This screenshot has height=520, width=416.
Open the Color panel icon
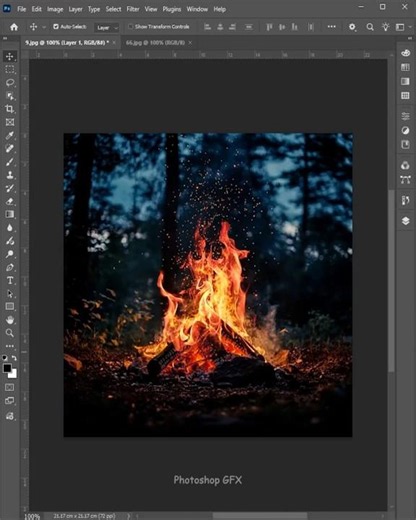coord(405,53)
